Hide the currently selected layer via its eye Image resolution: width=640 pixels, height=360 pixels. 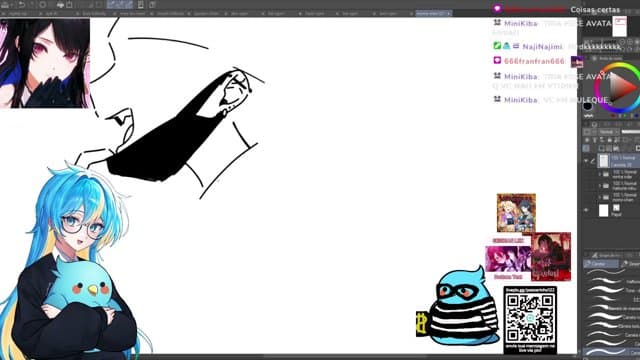[586, 161]
